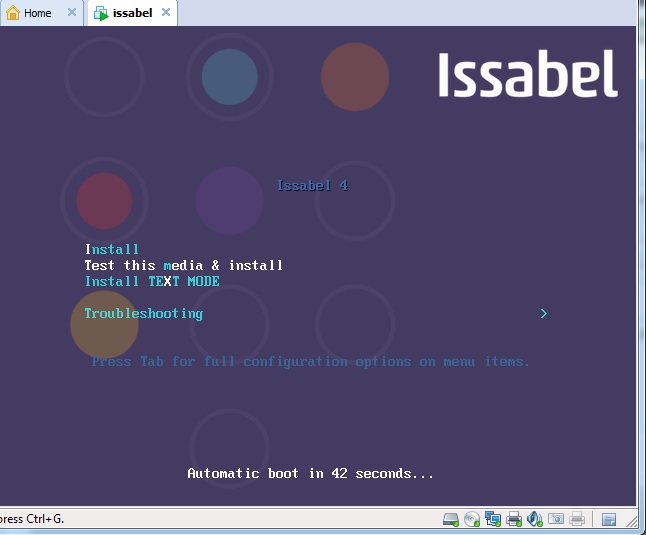Click the Automatic boot countdown text

coord(310,473)
